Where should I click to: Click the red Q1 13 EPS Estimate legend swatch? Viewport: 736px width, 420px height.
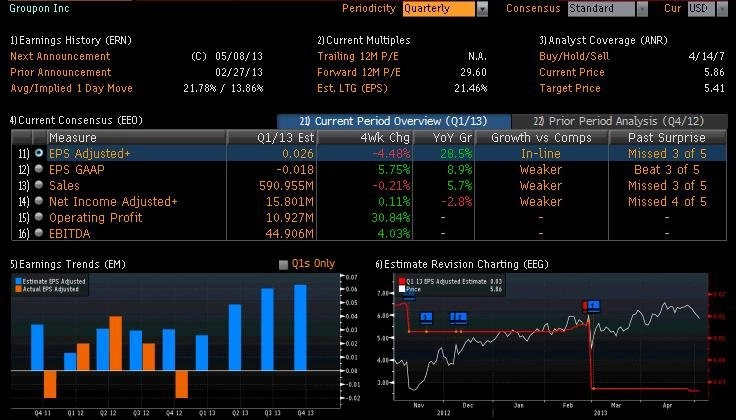tap(402, 282)
